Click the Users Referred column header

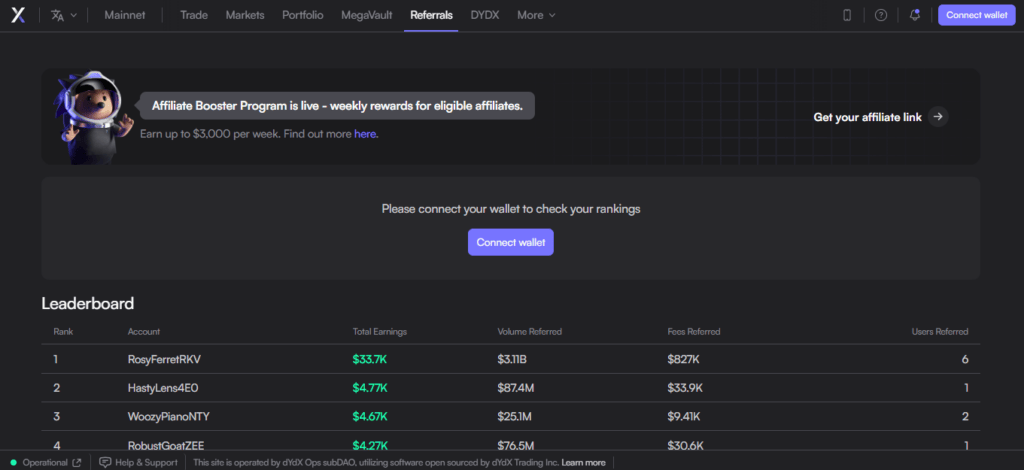point(940,332)
